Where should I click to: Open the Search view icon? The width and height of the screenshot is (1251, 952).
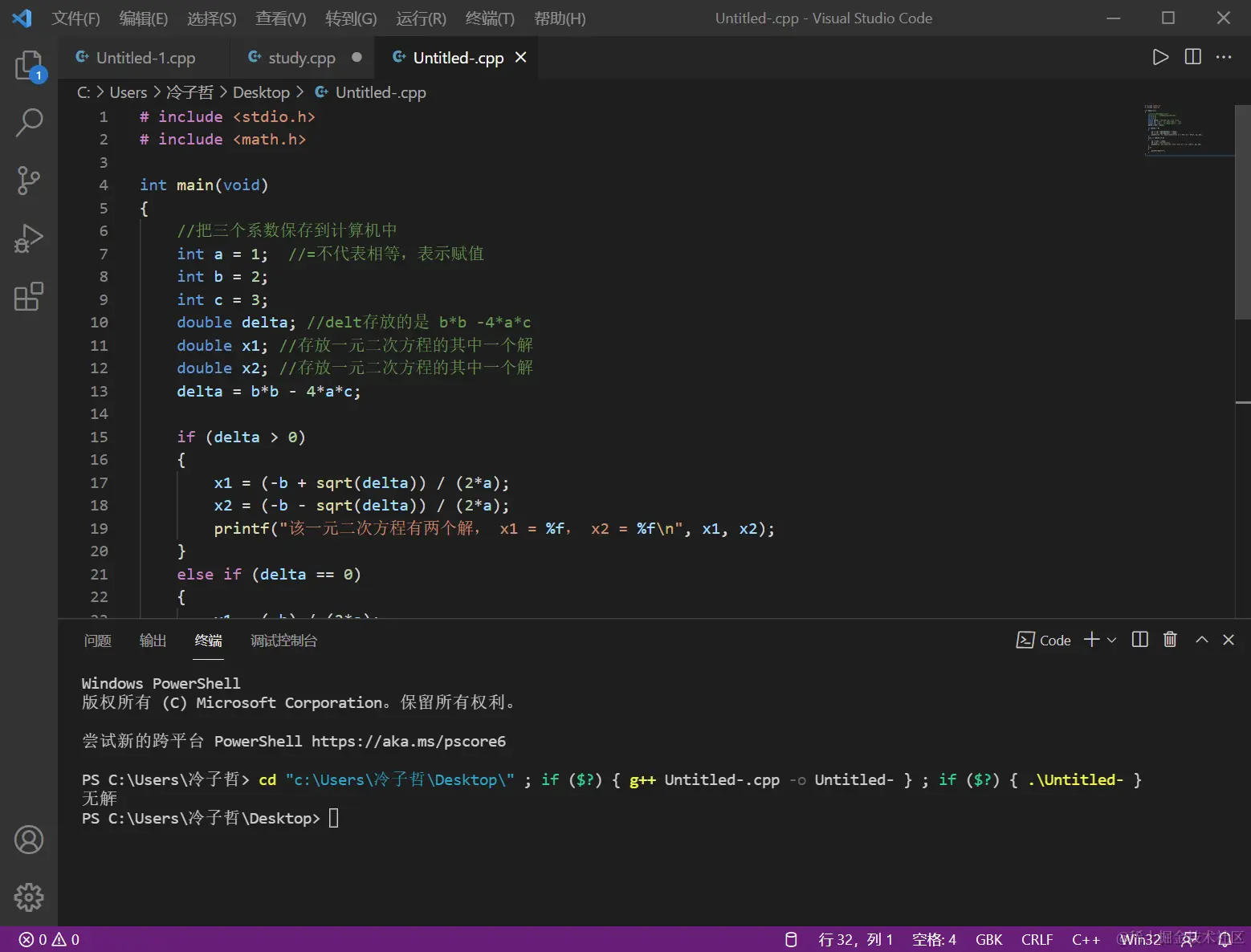(29, 123)
